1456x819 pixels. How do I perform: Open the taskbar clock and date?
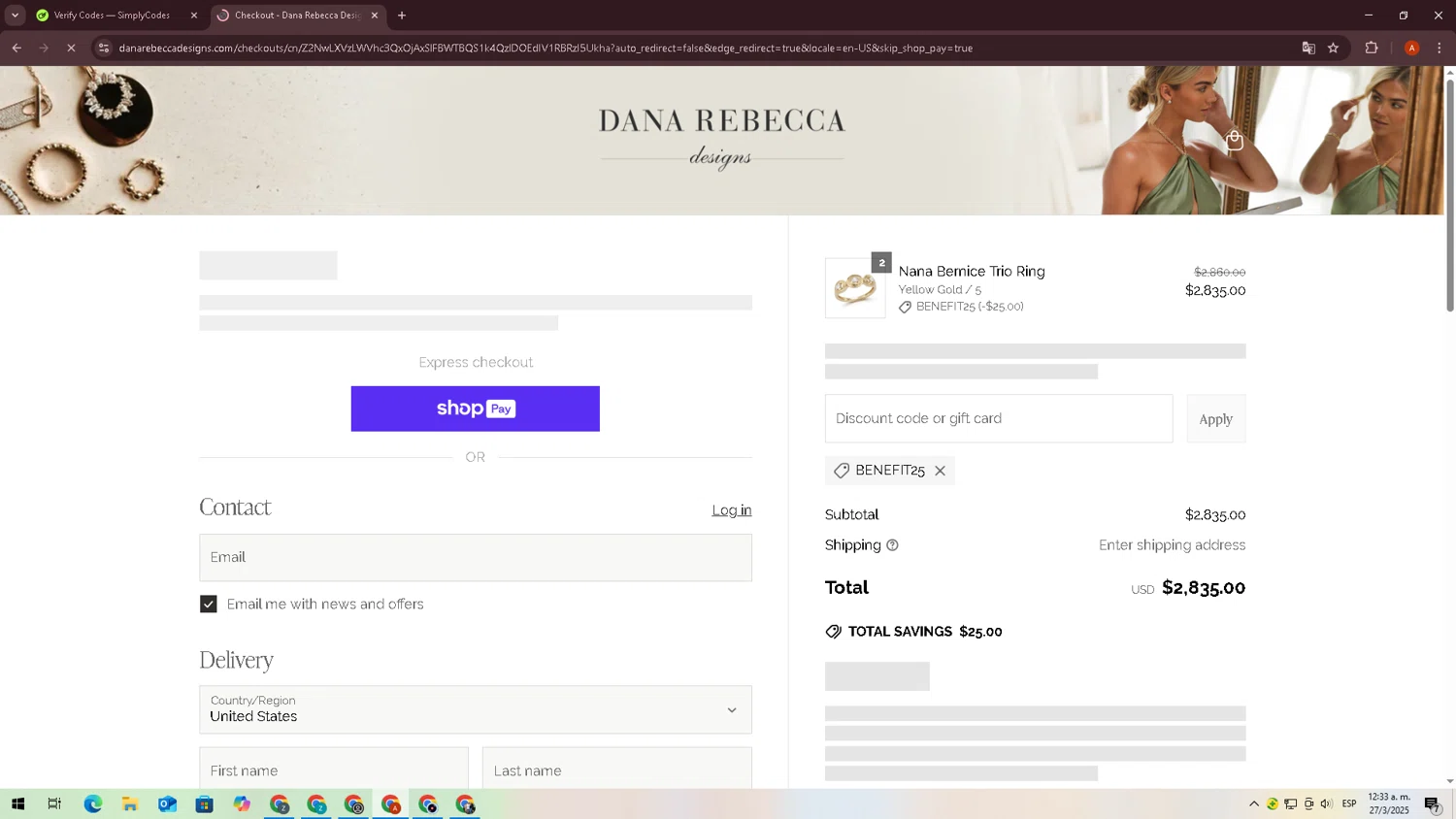pyautogui.click(x=1389, y=803)
